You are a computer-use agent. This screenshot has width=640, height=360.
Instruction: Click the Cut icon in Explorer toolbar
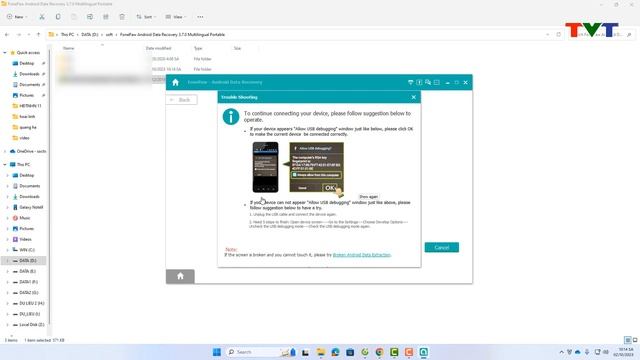point(42,17)
